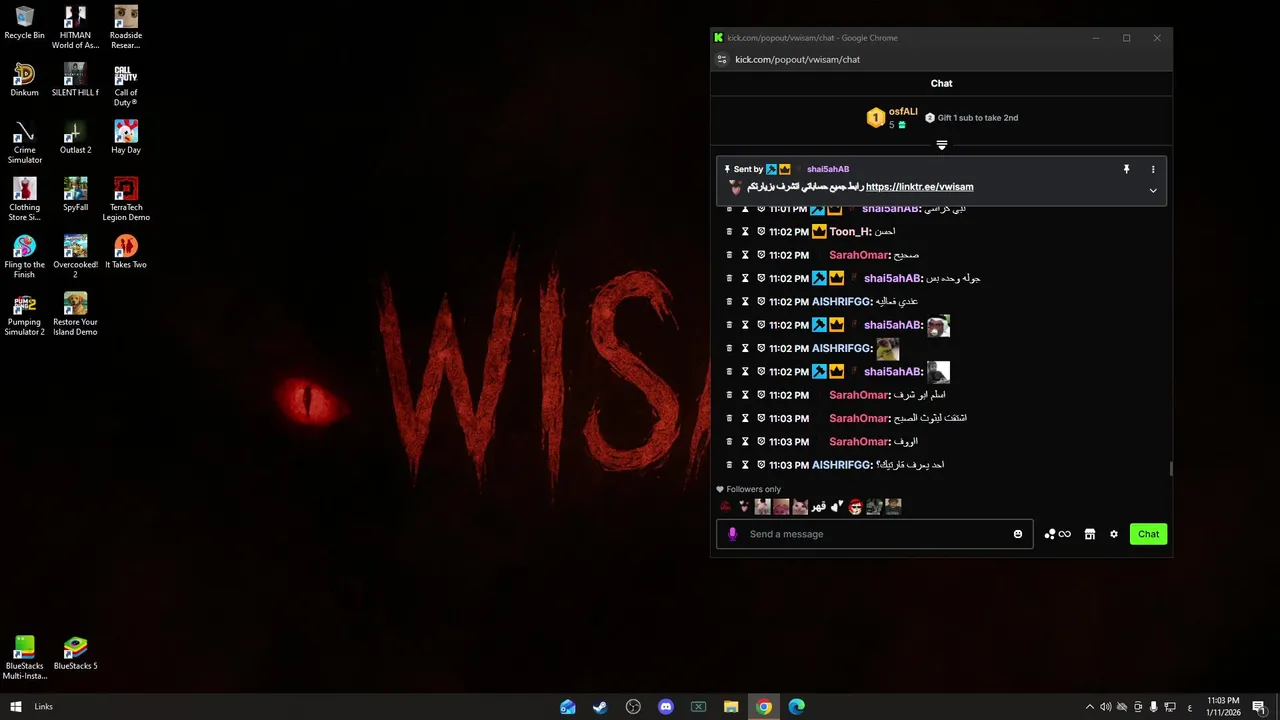The height and width of the screenshot is (720, 1280).
Task: Select the HITMAN World of Assassination desktop icon
Action: click(76, 27)
